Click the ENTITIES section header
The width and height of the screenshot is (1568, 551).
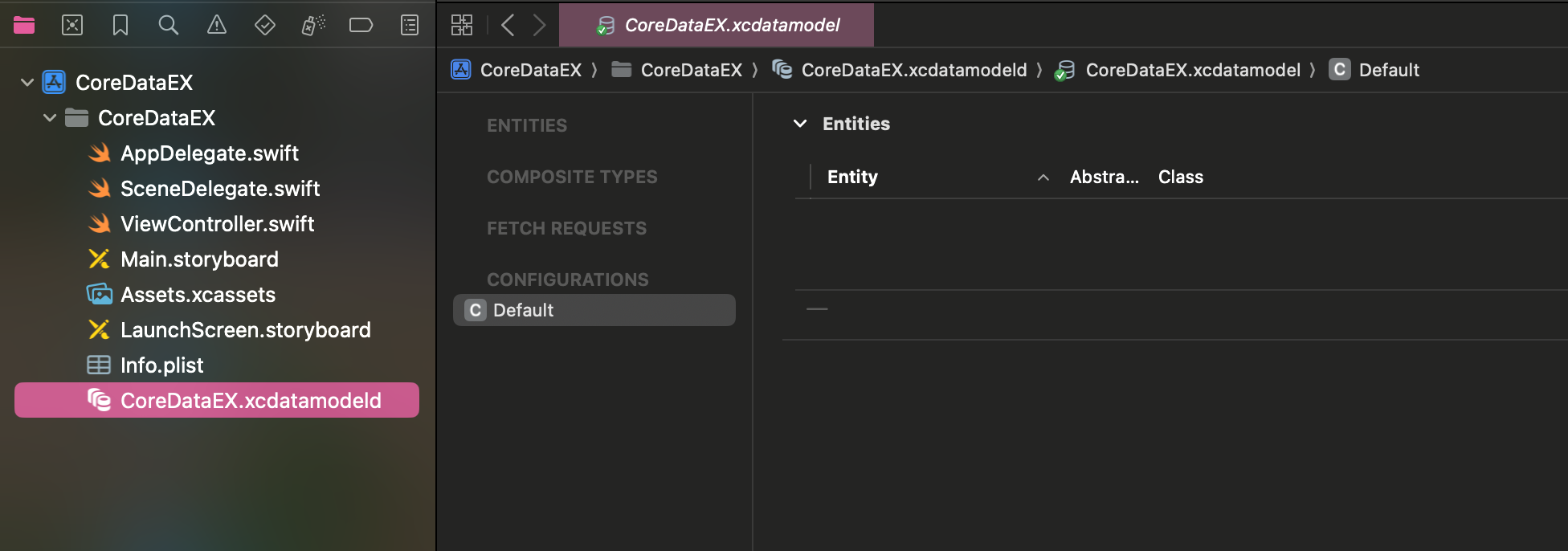[527, 125]
